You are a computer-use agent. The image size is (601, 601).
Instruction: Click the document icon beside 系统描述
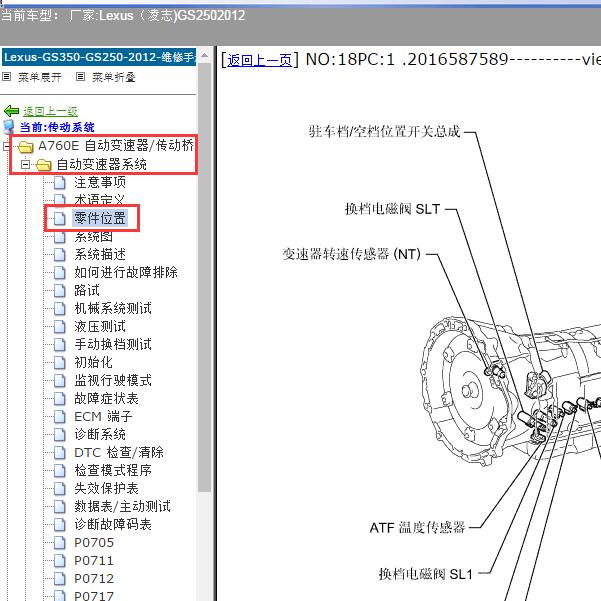click(x=60, y=255)
